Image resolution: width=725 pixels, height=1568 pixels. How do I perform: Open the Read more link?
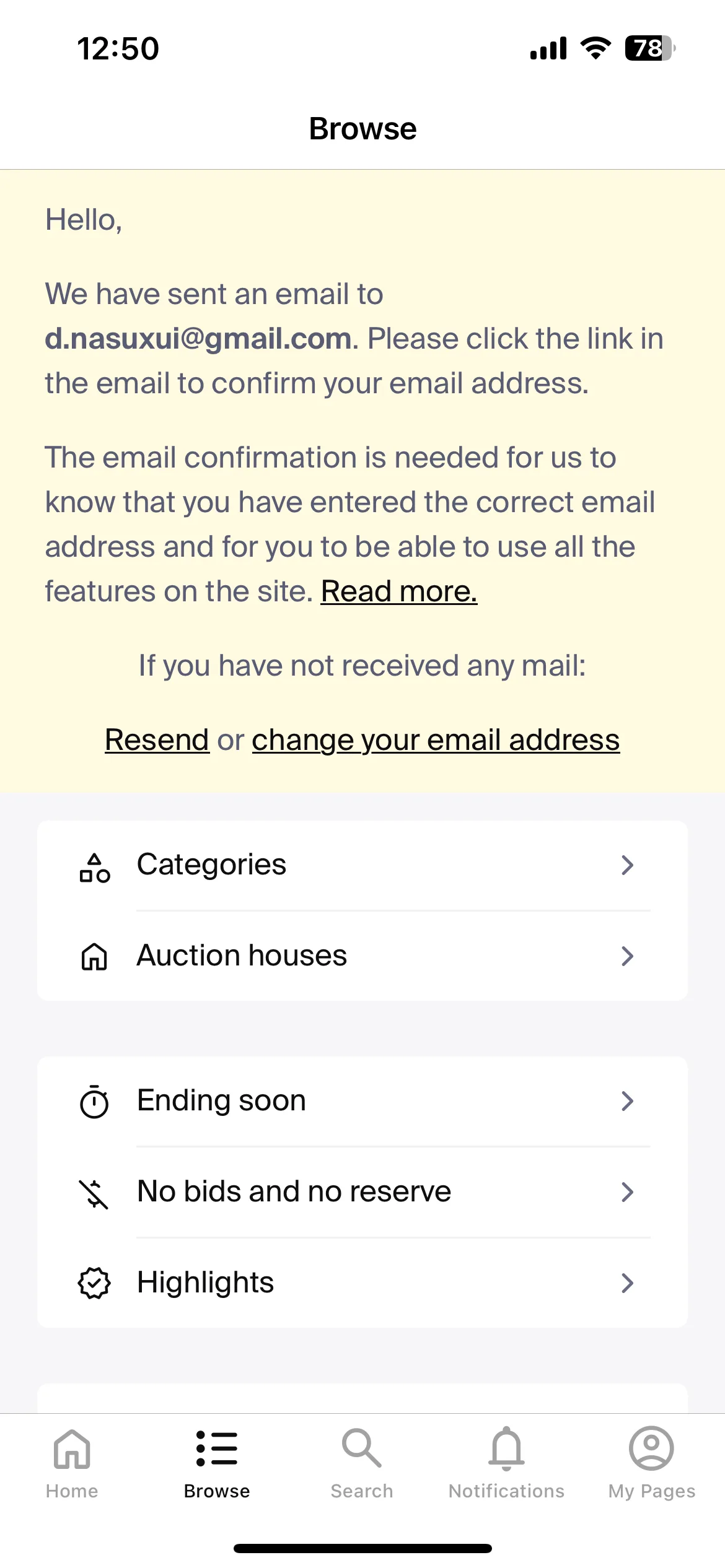coord(399,591)
